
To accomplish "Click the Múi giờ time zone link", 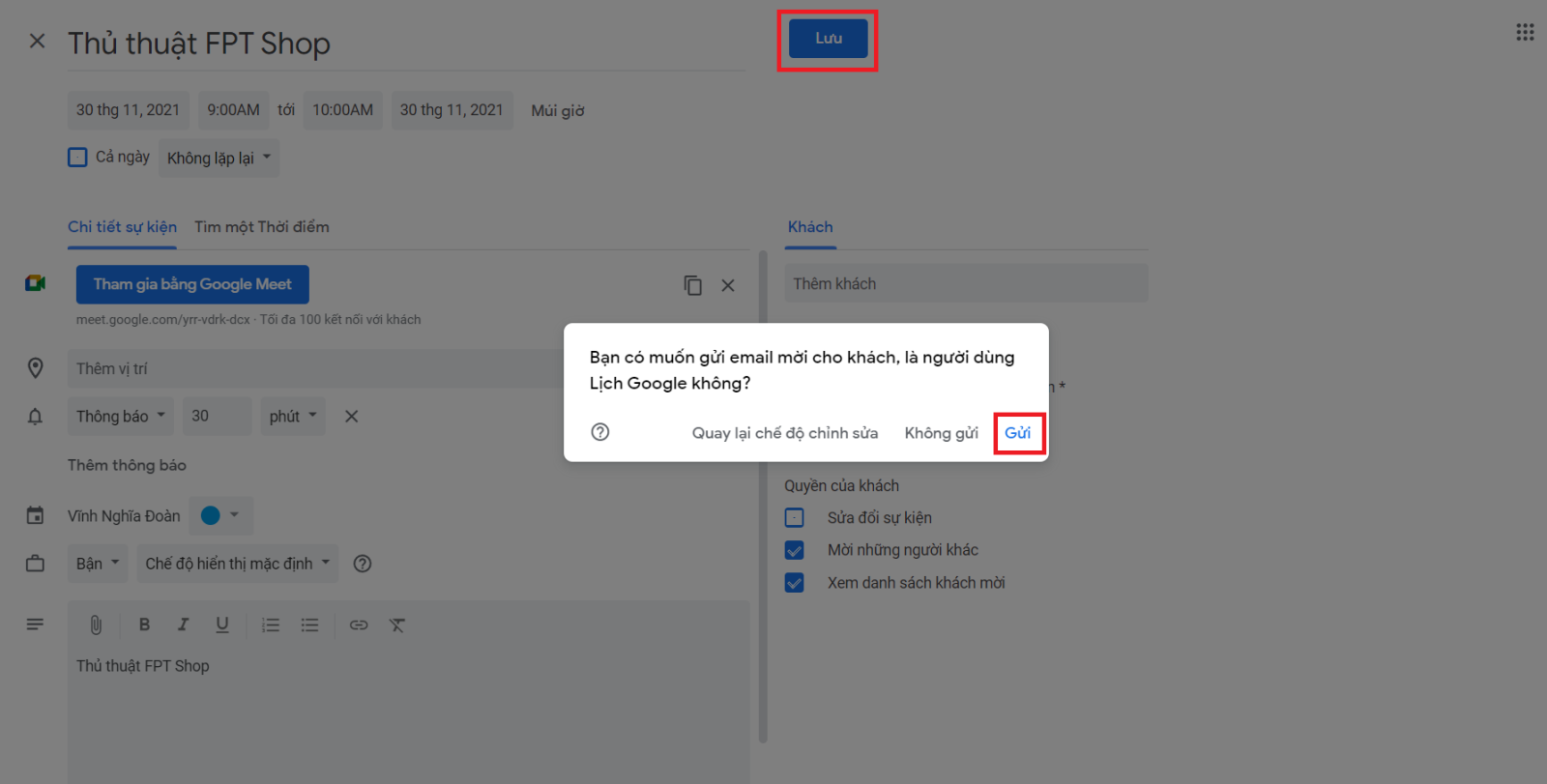I will coord(558,111).
